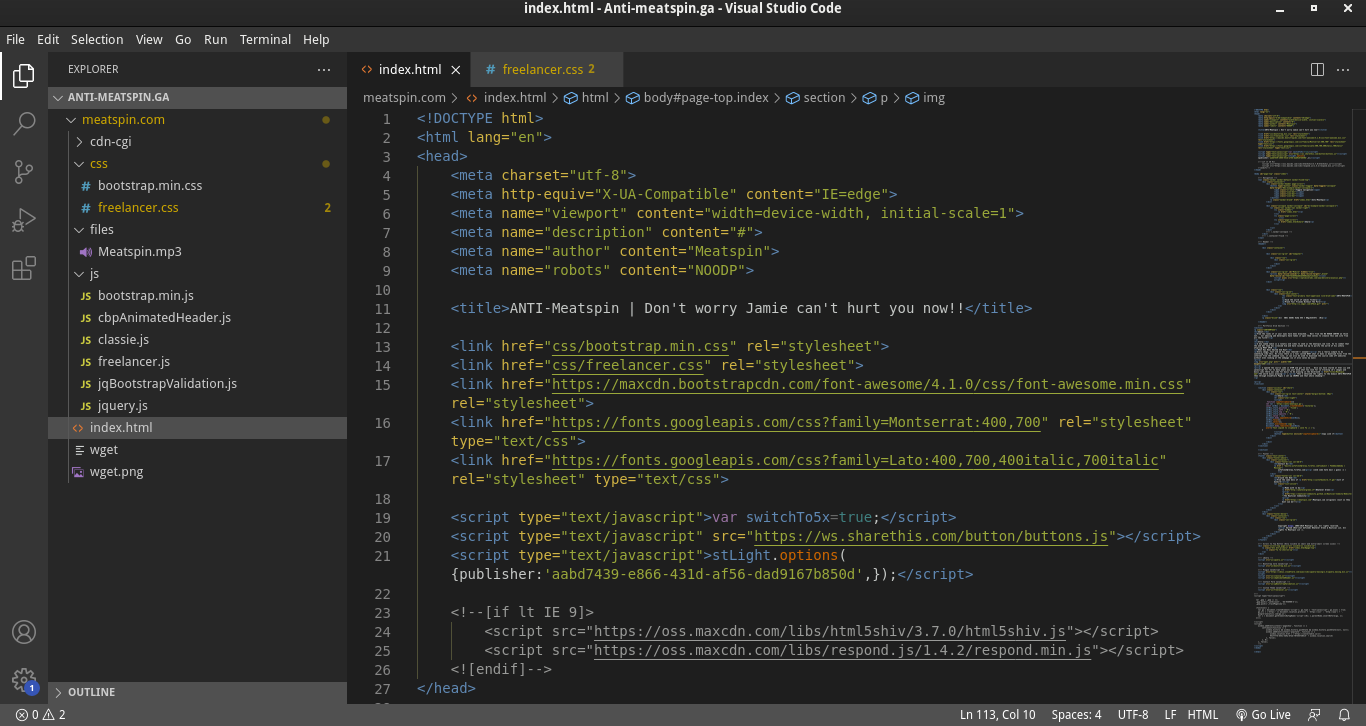Expand the OUTLINE section
Screen dimensions: 1366x726
coord(91,692)
